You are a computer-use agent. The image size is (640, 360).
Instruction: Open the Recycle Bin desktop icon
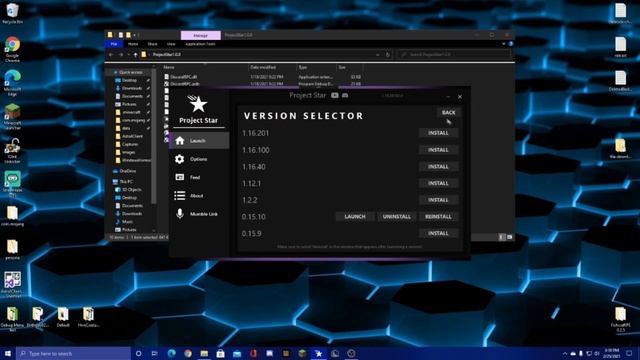[12, 13]
